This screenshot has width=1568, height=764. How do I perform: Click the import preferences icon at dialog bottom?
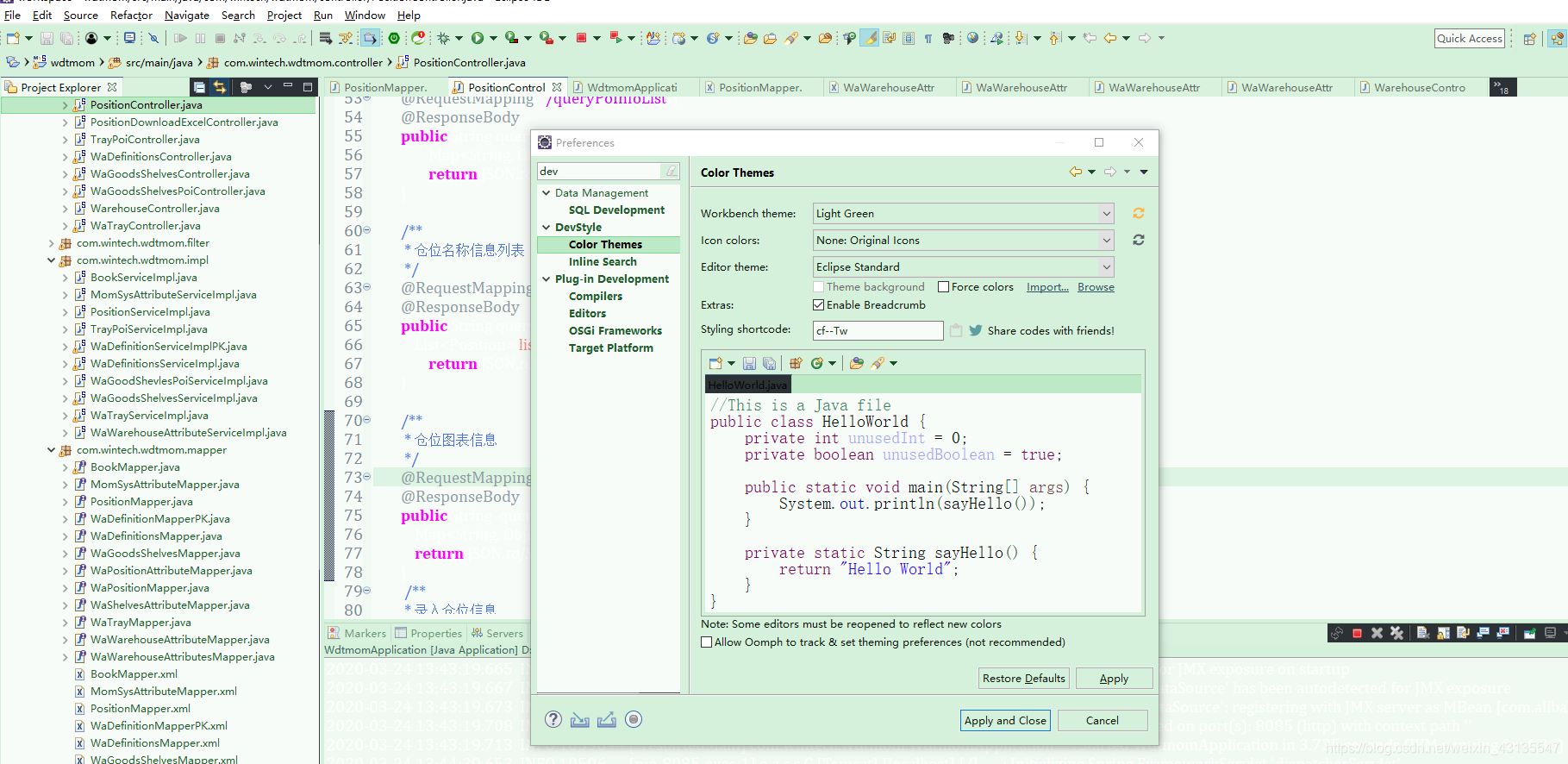click(x=580, y=719)
